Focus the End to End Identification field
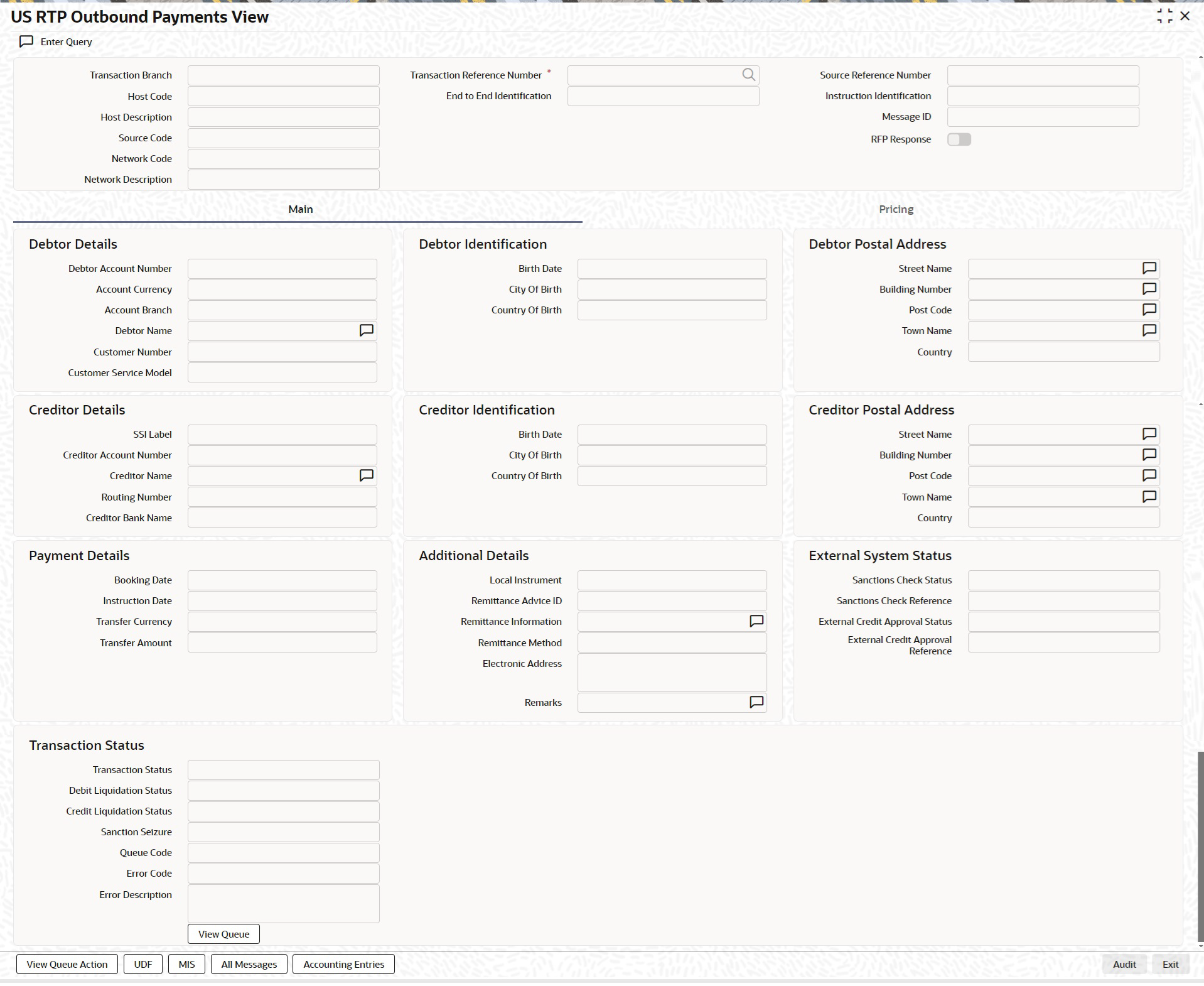This screenshot has height=986, width=1204. (x=663, y=96)
